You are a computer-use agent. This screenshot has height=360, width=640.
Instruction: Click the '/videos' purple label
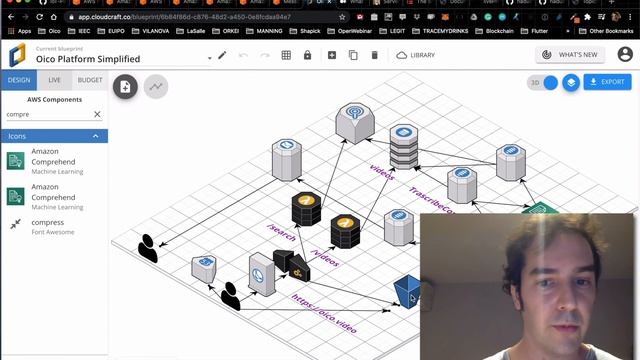325,258
